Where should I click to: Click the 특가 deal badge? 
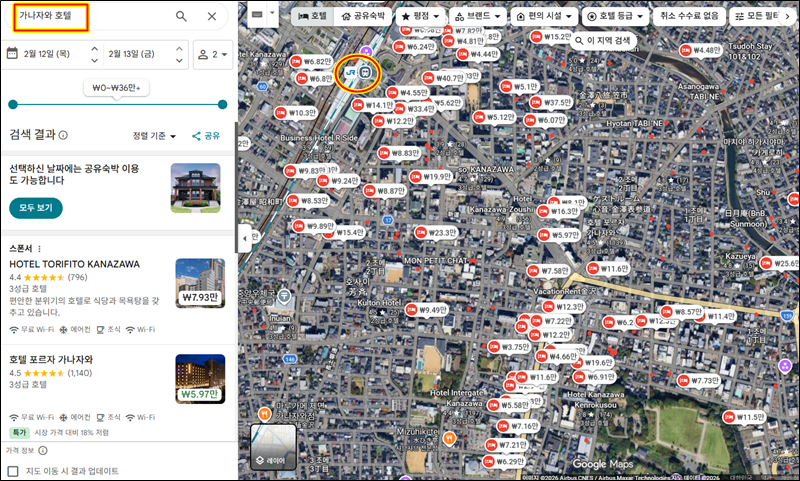click(19, 433)
